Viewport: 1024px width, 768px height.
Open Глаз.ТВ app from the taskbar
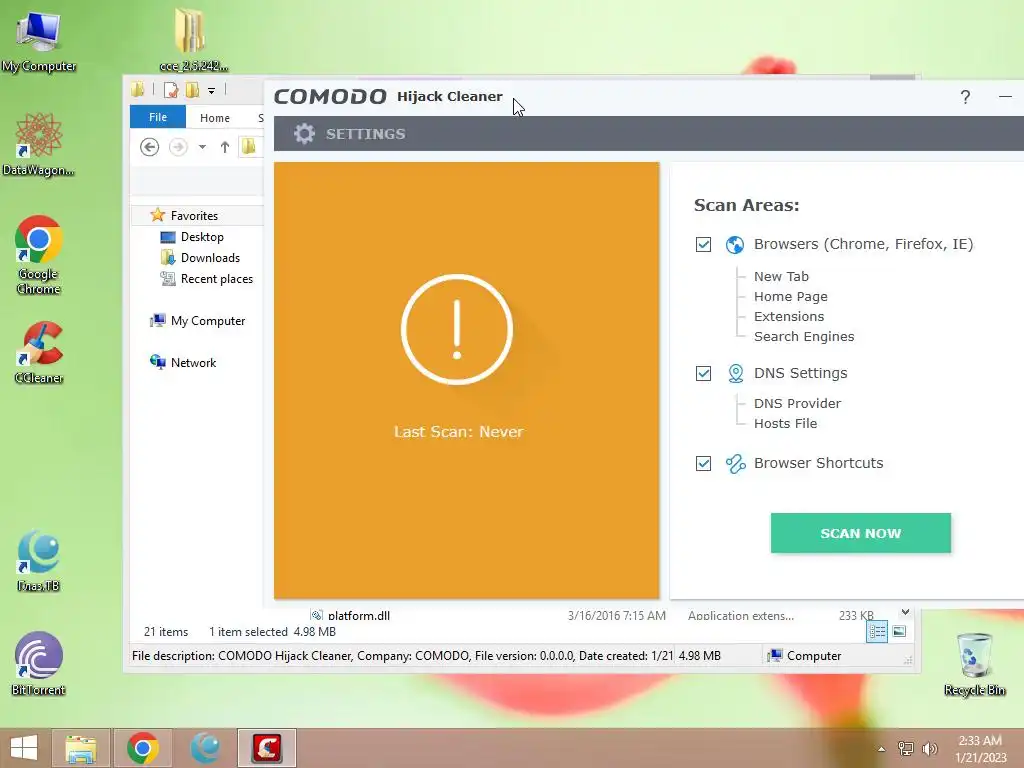point(204,748)
